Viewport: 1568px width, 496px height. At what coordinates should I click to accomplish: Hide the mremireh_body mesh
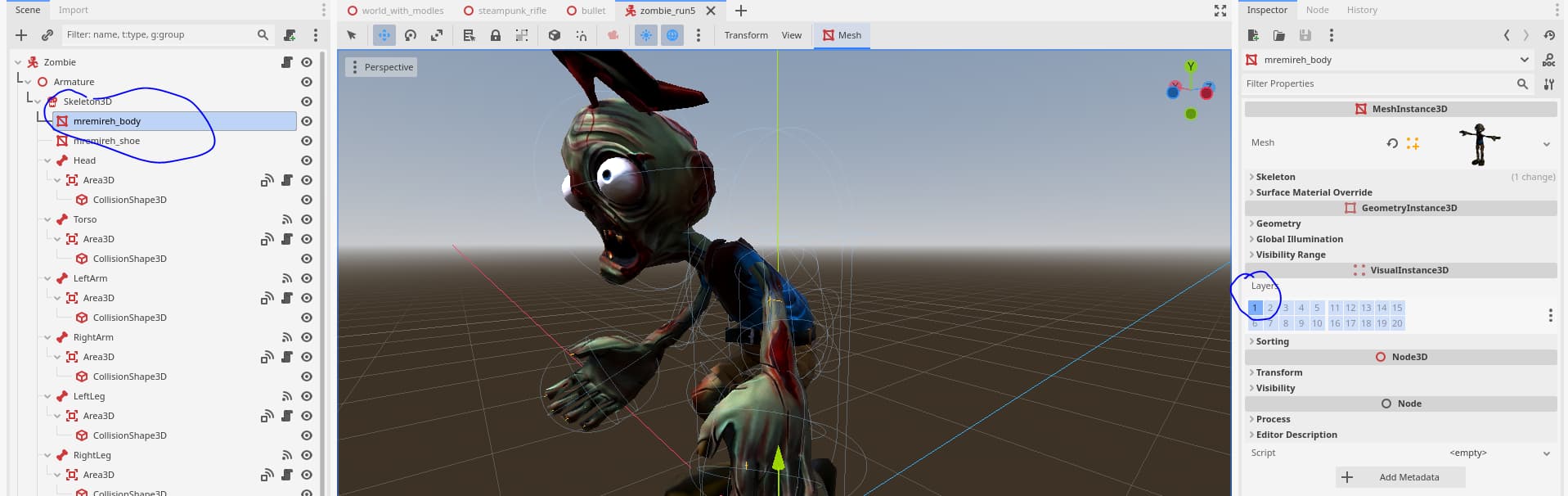(x=307, y=121)
